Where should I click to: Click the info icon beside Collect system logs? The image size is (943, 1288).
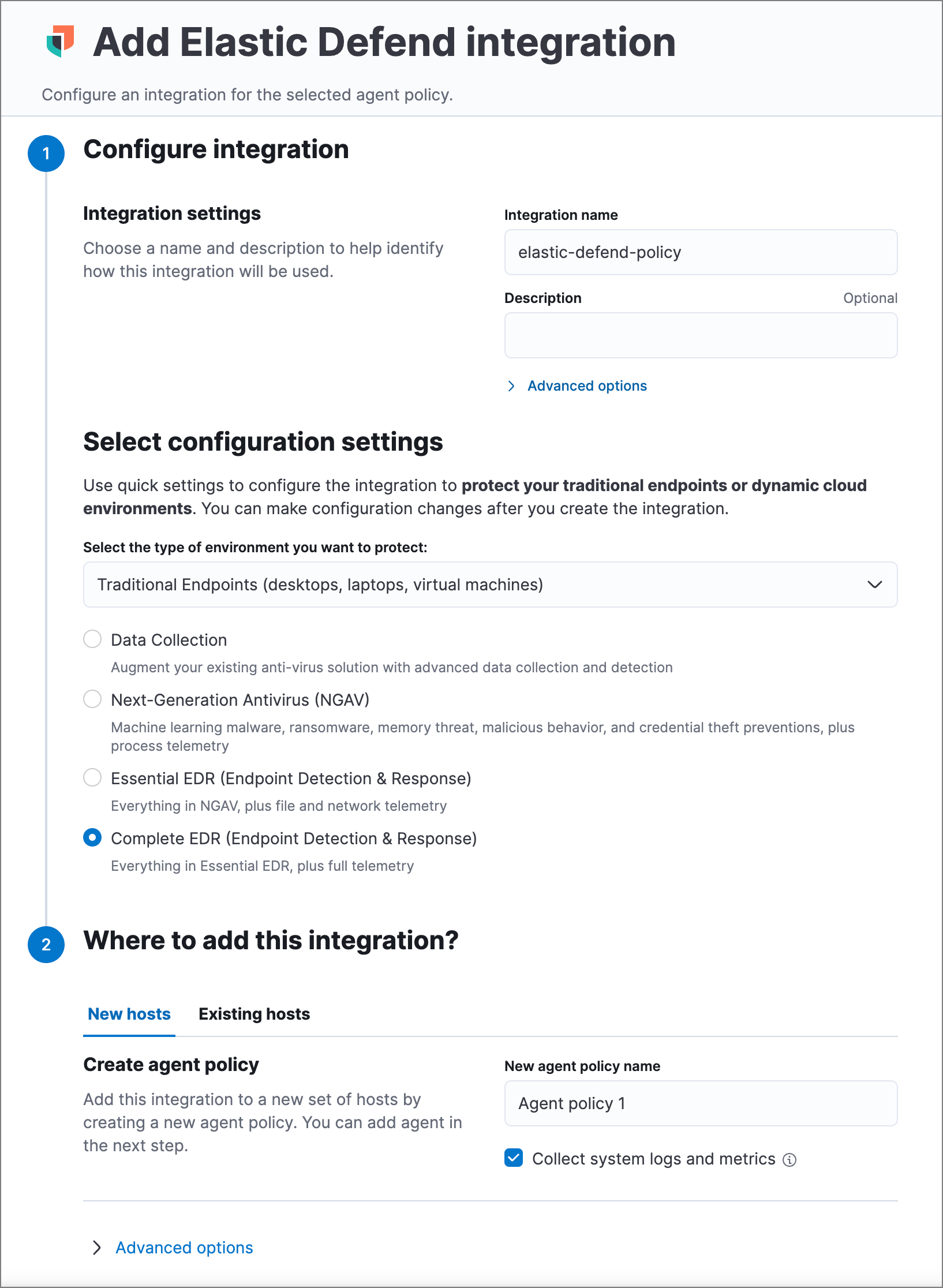(x=790, y=1159)
